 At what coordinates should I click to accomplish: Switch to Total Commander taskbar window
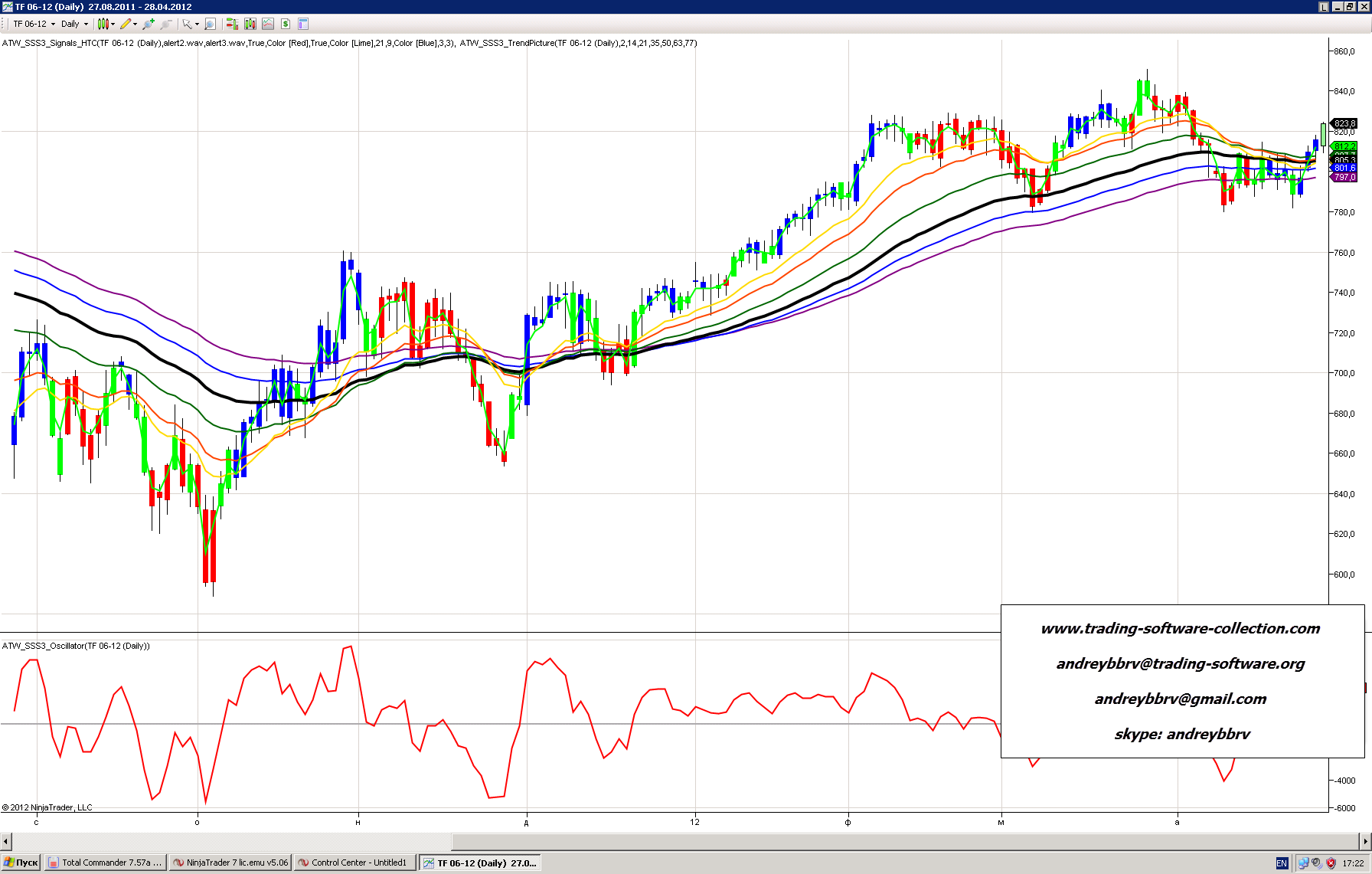pyautogui.click(x=106, y=863)
